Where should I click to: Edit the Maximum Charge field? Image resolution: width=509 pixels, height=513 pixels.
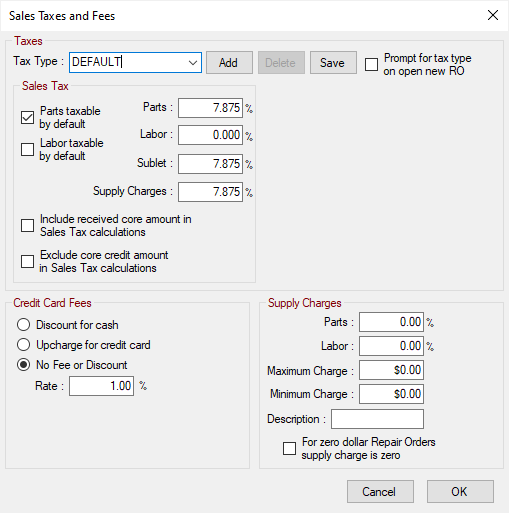pos(391,370)
